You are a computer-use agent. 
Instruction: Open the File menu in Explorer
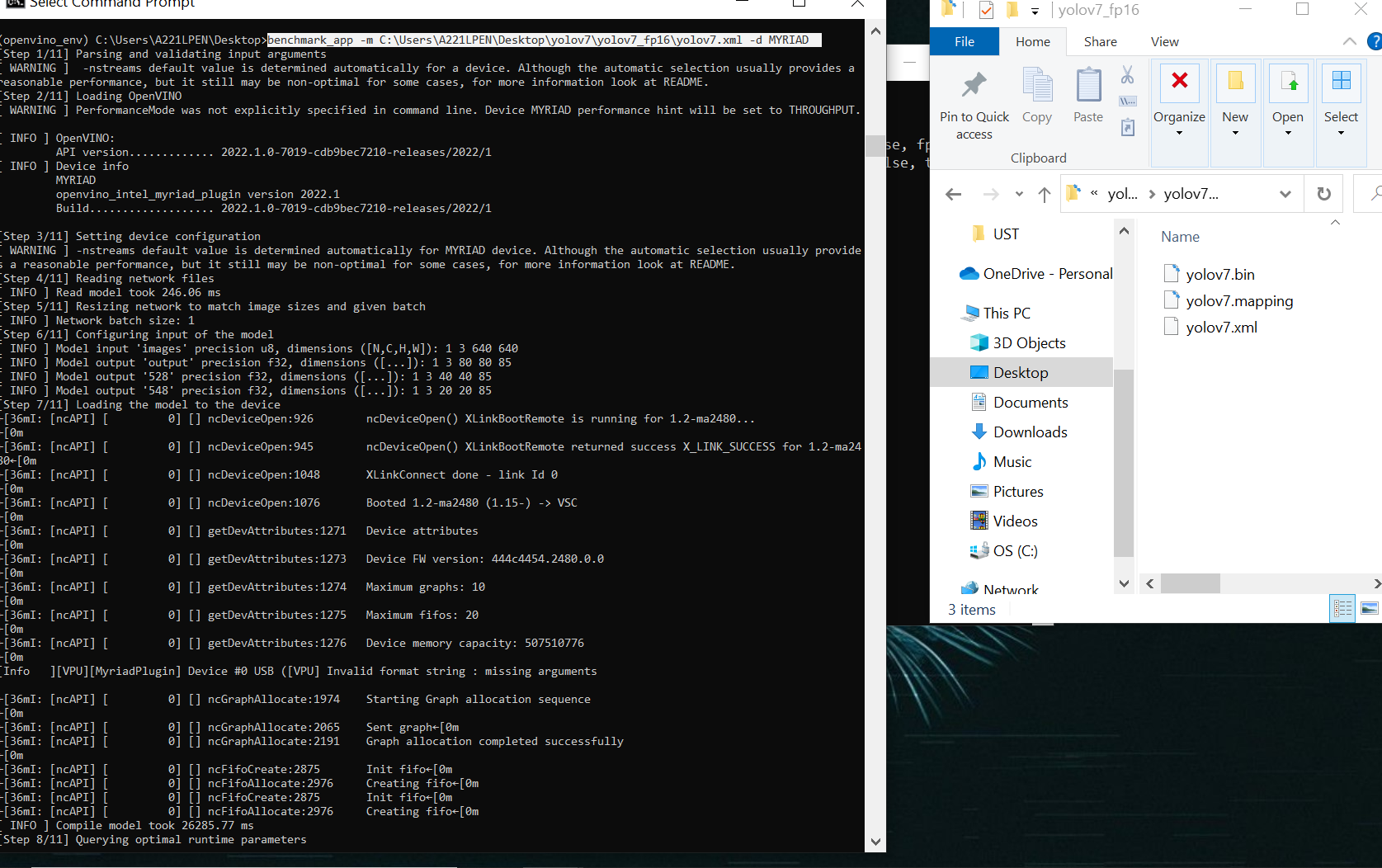(964, 40)
